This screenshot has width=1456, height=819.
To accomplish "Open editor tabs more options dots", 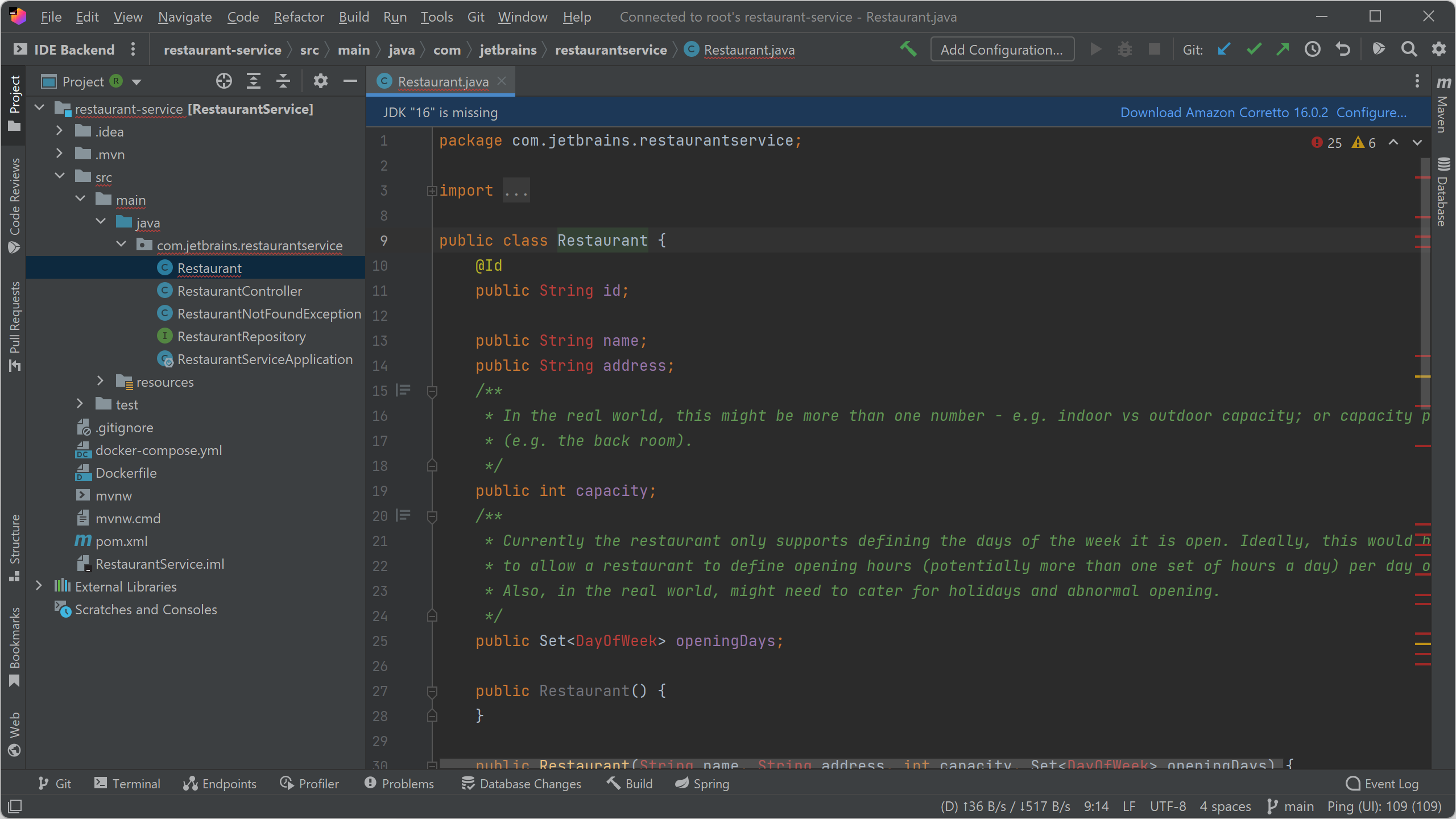I will [1417, 81].
